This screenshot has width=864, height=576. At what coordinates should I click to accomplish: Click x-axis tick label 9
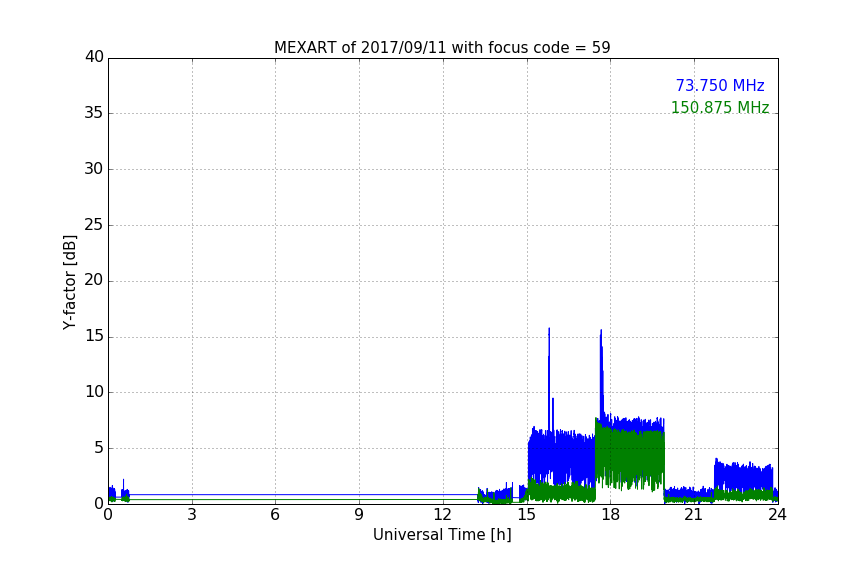click(359, 515)
